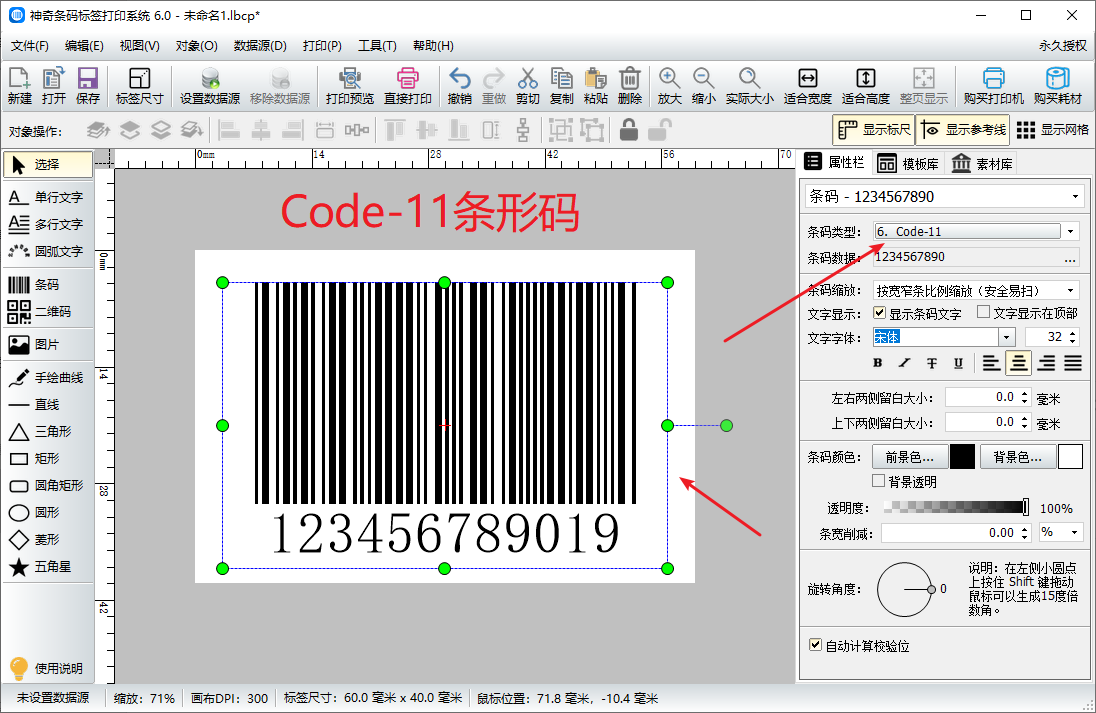The height and width of the screenshot is (713, 1096).
Task: Toggle 显示网格 grid display
Action: [x=1053, y=130]
